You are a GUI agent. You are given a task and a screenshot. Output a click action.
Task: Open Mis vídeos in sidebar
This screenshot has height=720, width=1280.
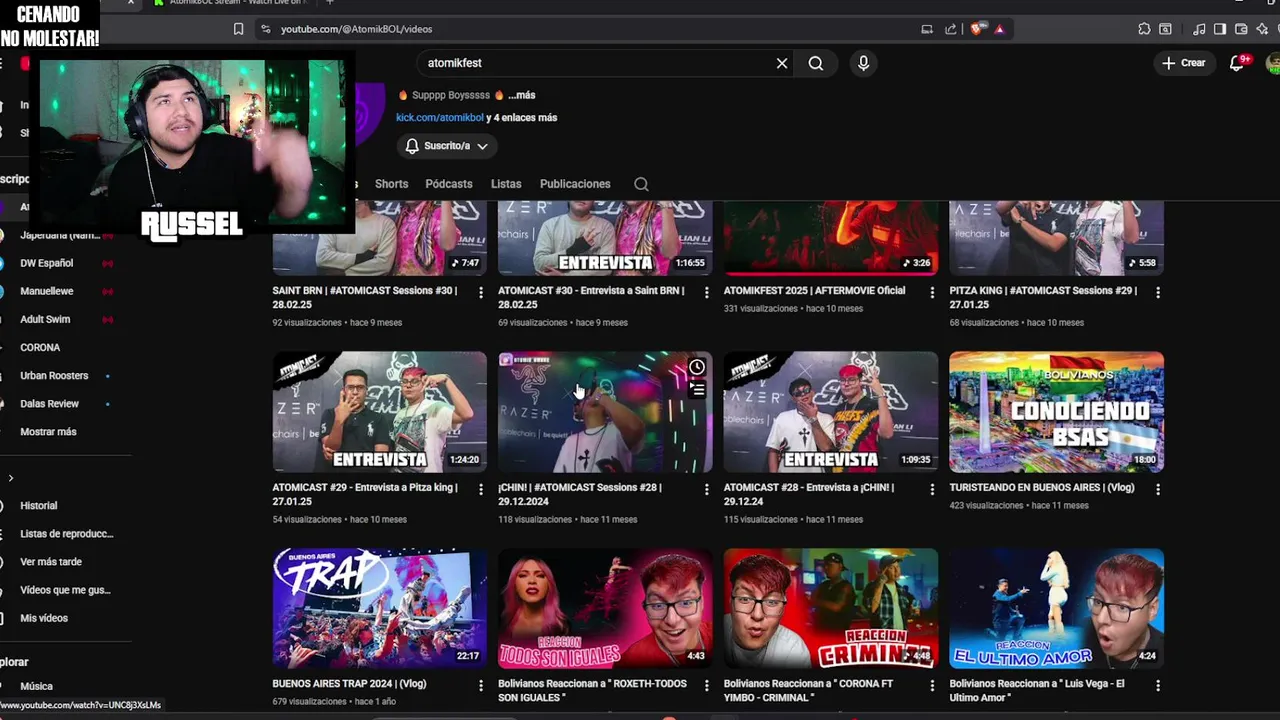44,618
